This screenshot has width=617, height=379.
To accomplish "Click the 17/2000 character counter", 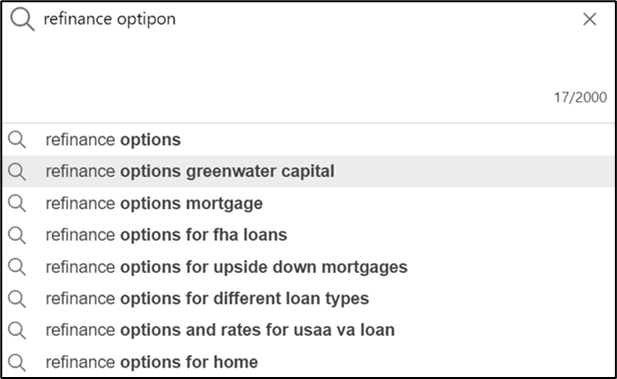I will pos(580,97).
